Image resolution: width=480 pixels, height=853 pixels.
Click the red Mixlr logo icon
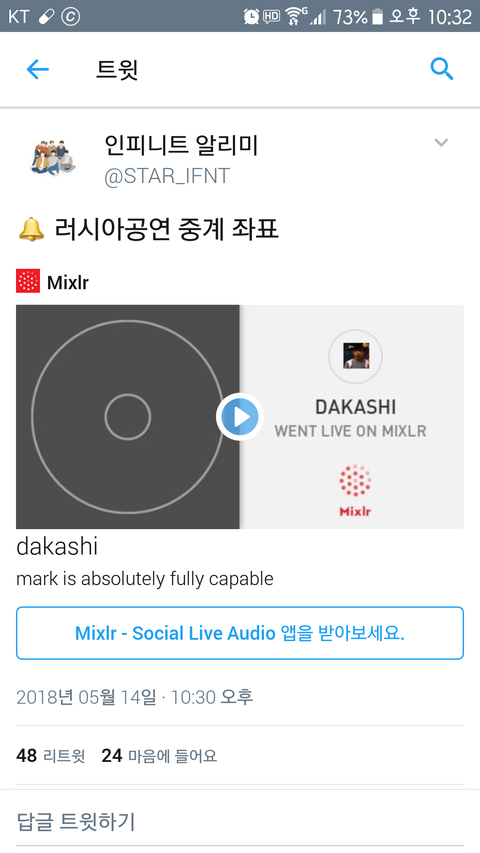28,281
